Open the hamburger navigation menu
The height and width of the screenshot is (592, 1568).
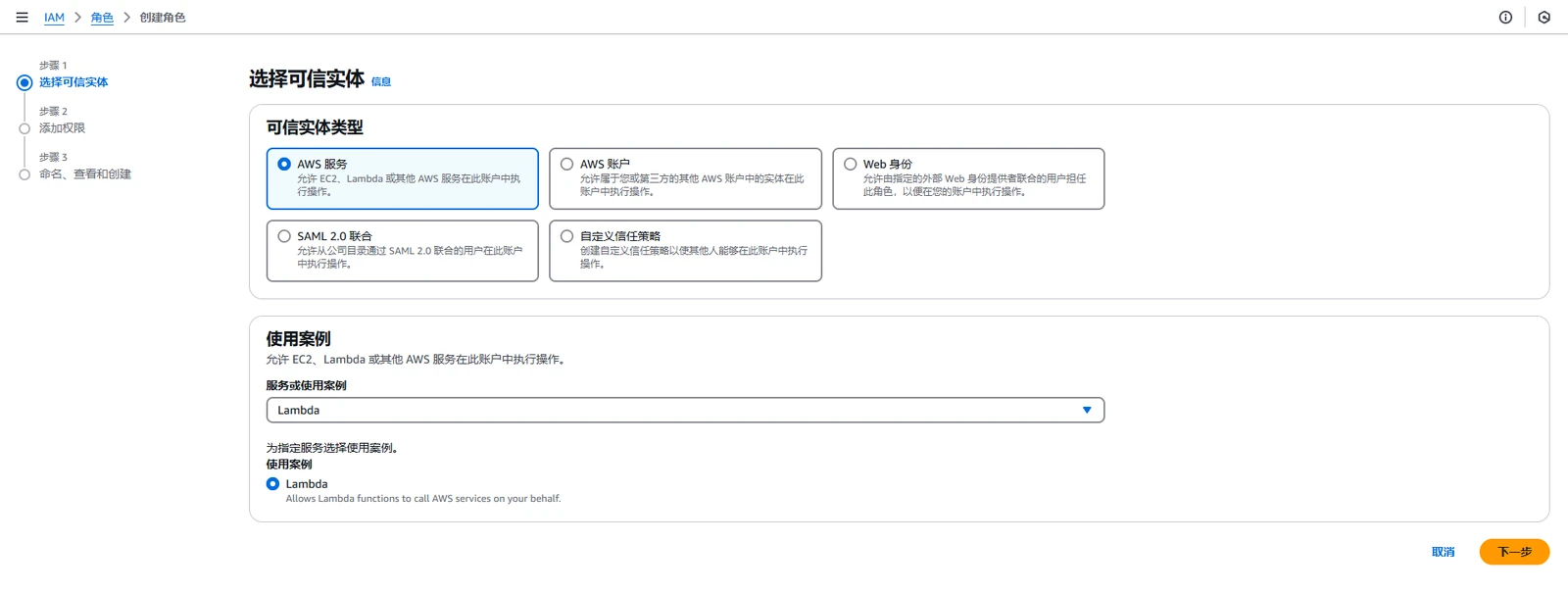pos(22,18)
